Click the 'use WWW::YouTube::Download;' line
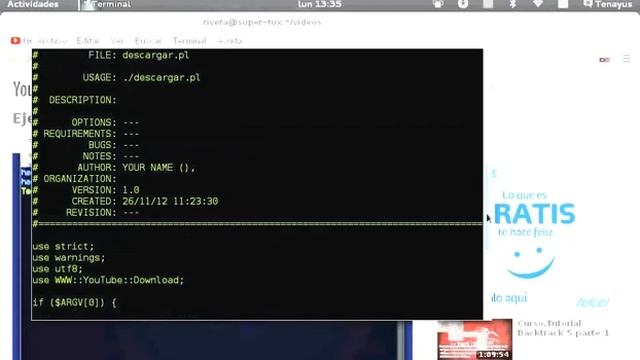Image resolution: width=640 pixels, height=360 pixels. tap(108, 280)
